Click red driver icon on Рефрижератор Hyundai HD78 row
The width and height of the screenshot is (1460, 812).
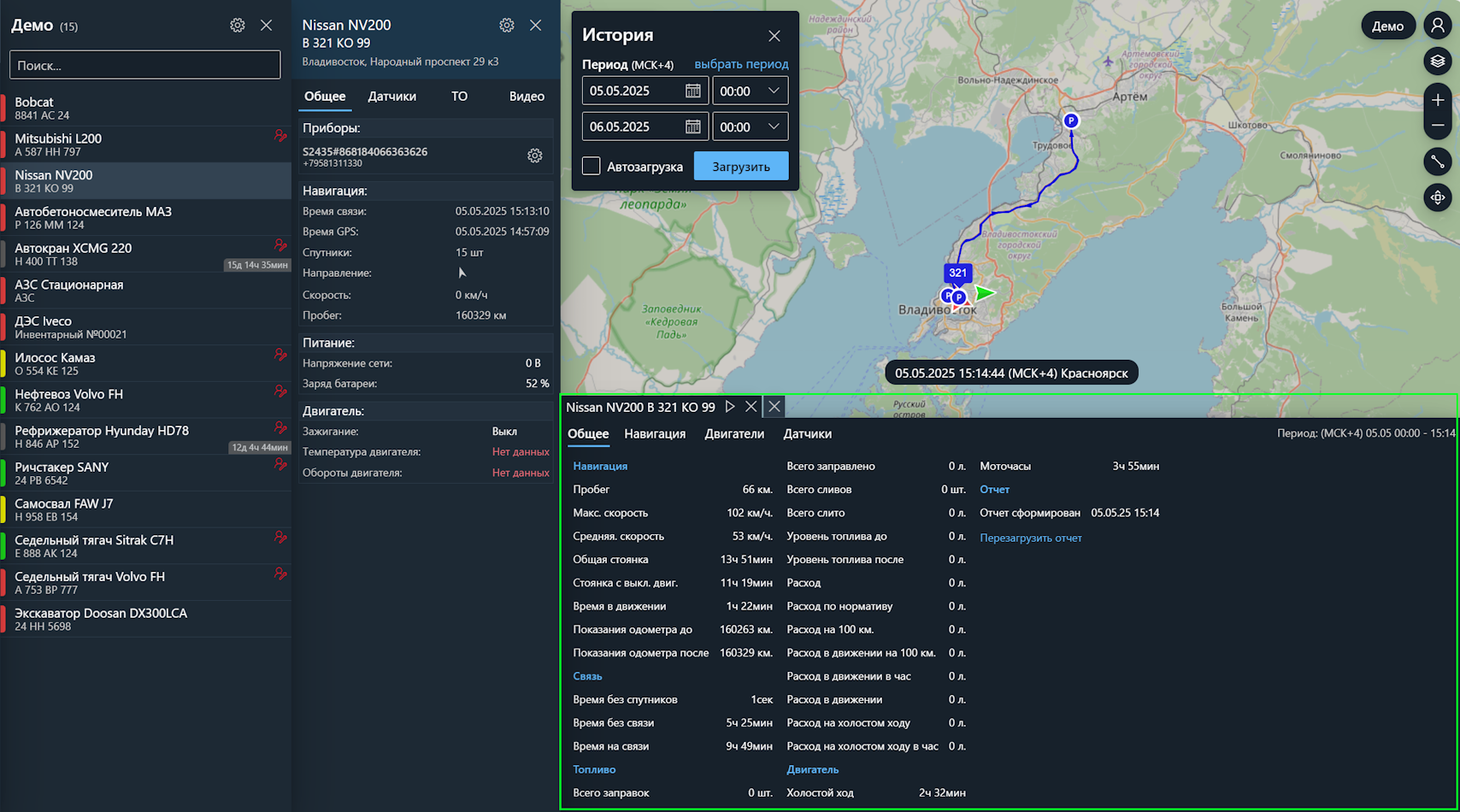(x=280, y=427)
